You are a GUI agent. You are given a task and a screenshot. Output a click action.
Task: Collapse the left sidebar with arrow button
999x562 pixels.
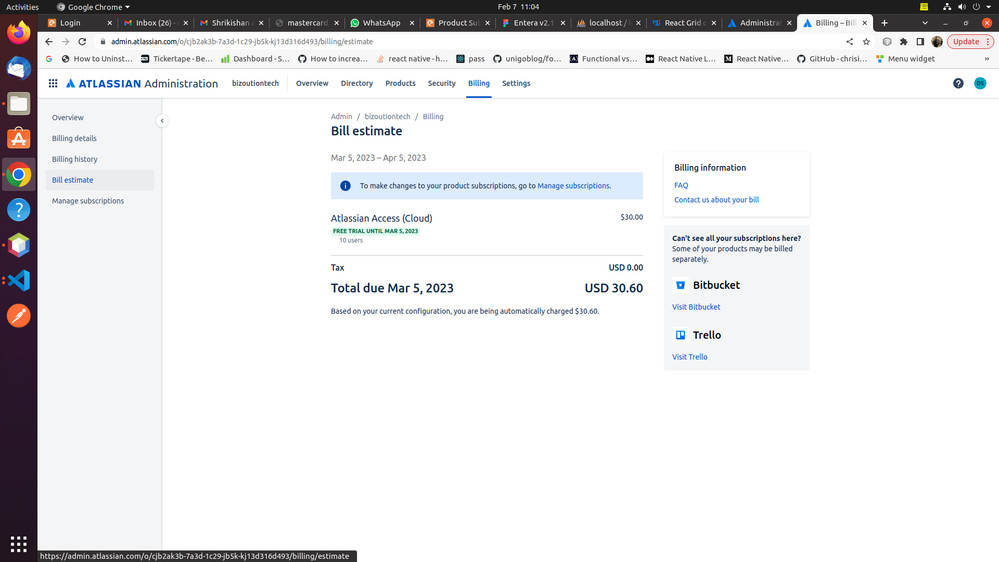pos(162,121)
